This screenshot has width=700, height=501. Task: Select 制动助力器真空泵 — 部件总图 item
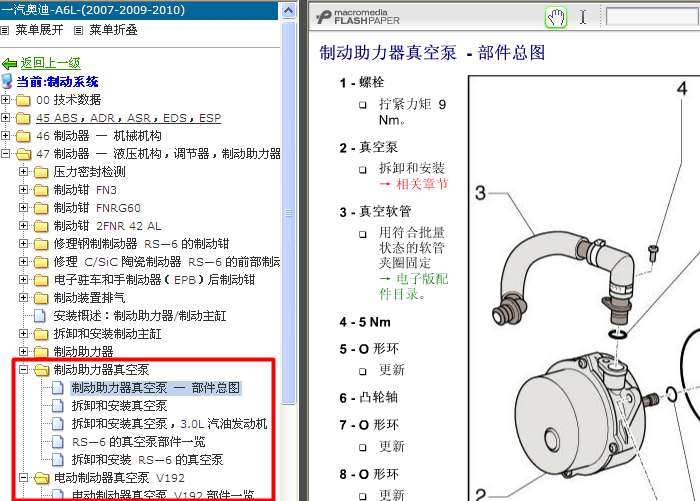(156, 388)
